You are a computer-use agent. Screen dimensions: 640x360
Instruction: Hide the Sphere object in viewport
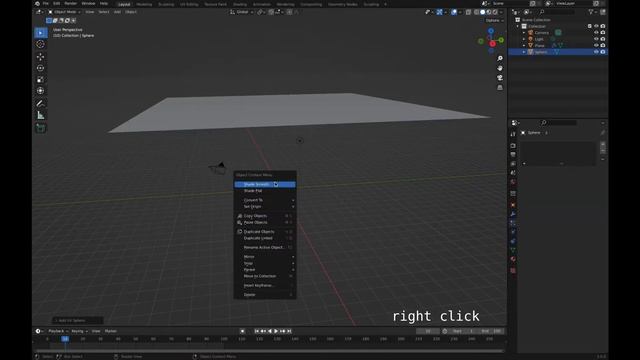(x=596, y=52)
